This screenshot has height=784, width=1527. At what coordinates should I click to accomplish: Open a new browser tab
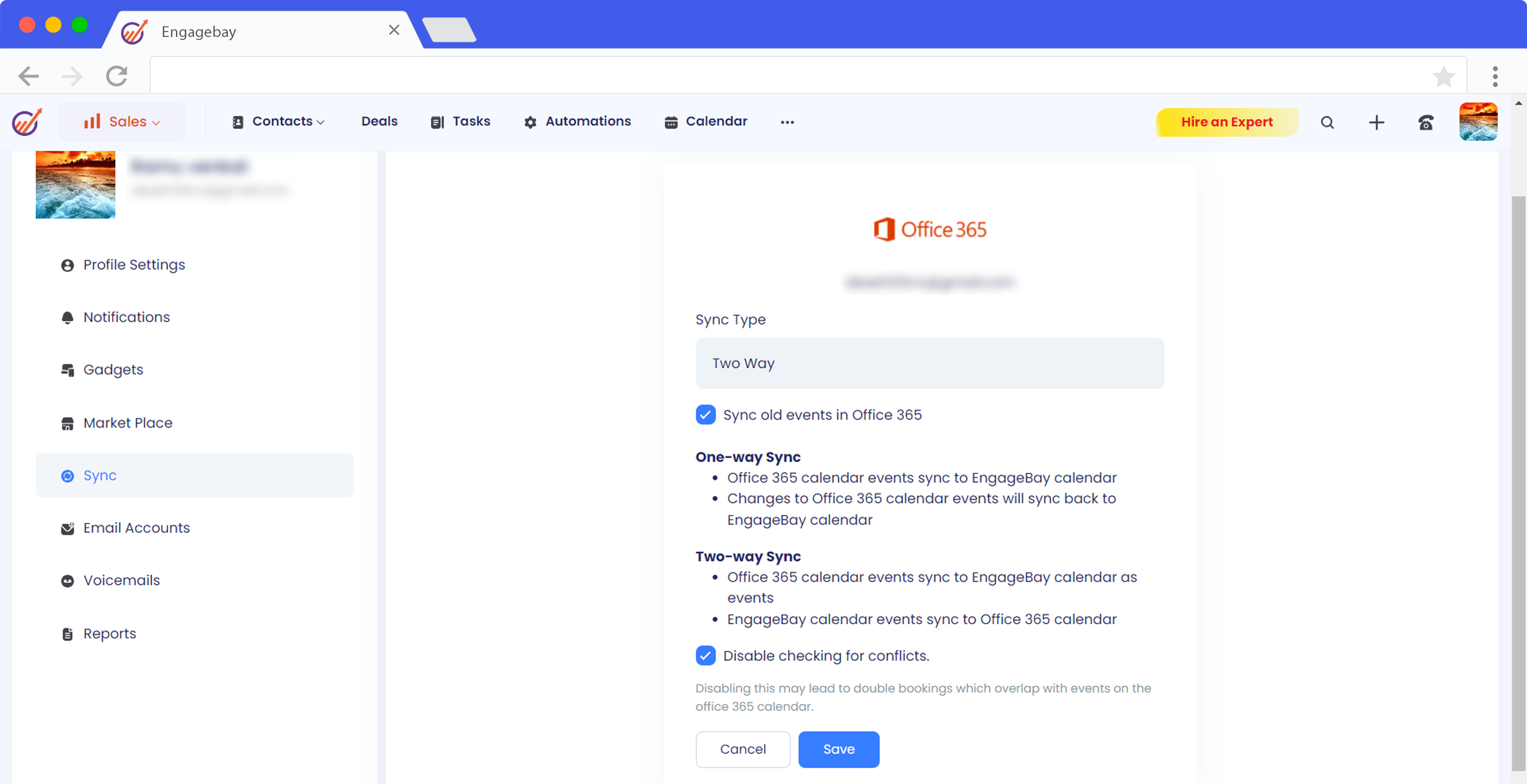[449, 30]
